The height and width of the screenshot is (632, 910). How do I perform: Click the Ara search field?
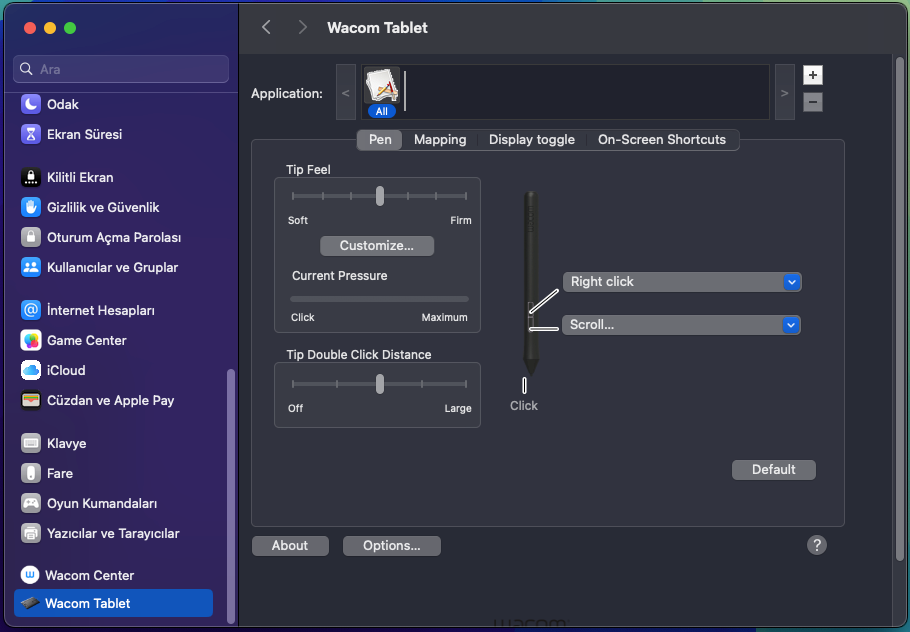click(121, 69)
